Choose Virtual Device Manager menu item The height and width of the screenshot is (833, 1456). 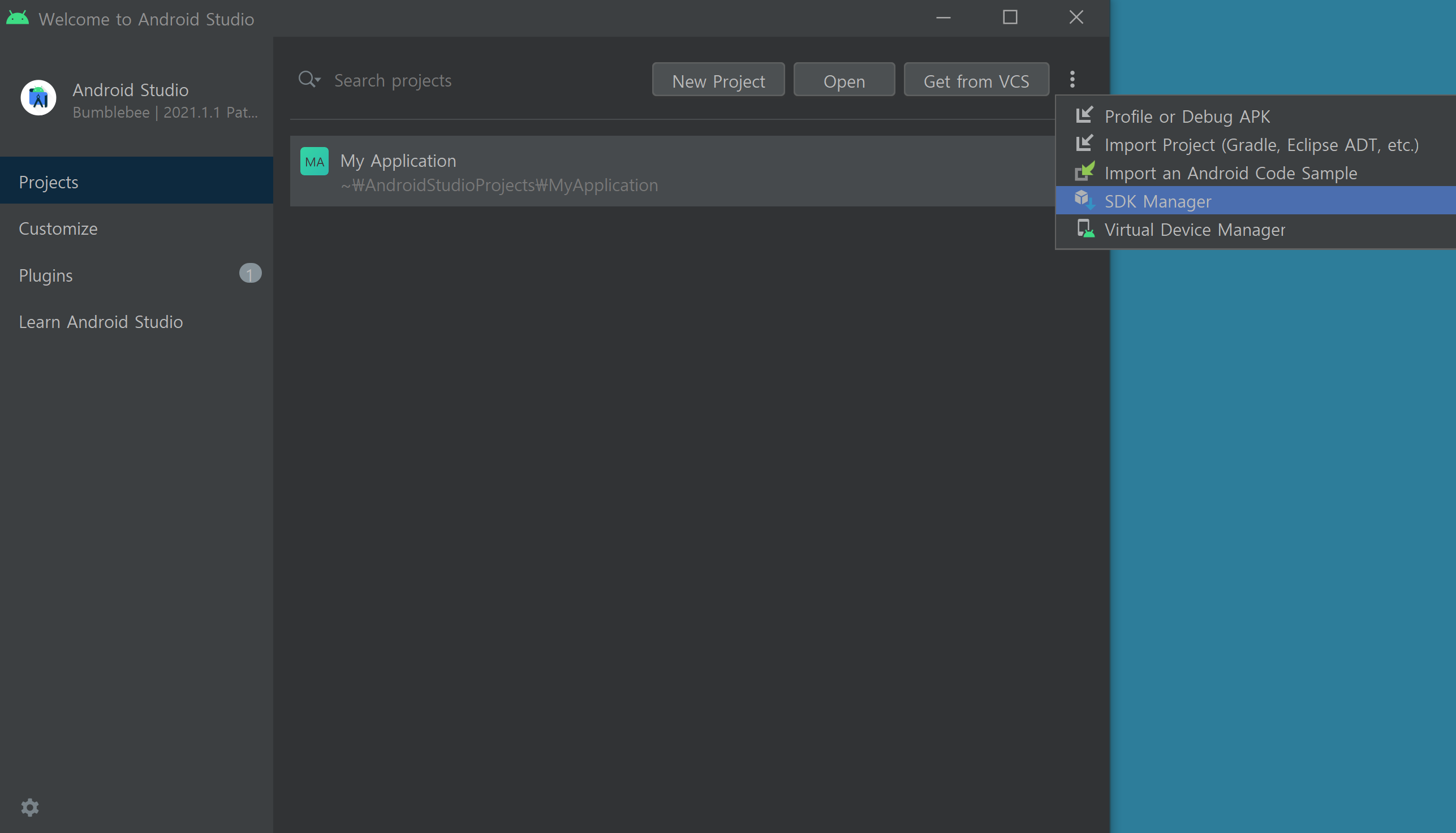coord(1194,230)
